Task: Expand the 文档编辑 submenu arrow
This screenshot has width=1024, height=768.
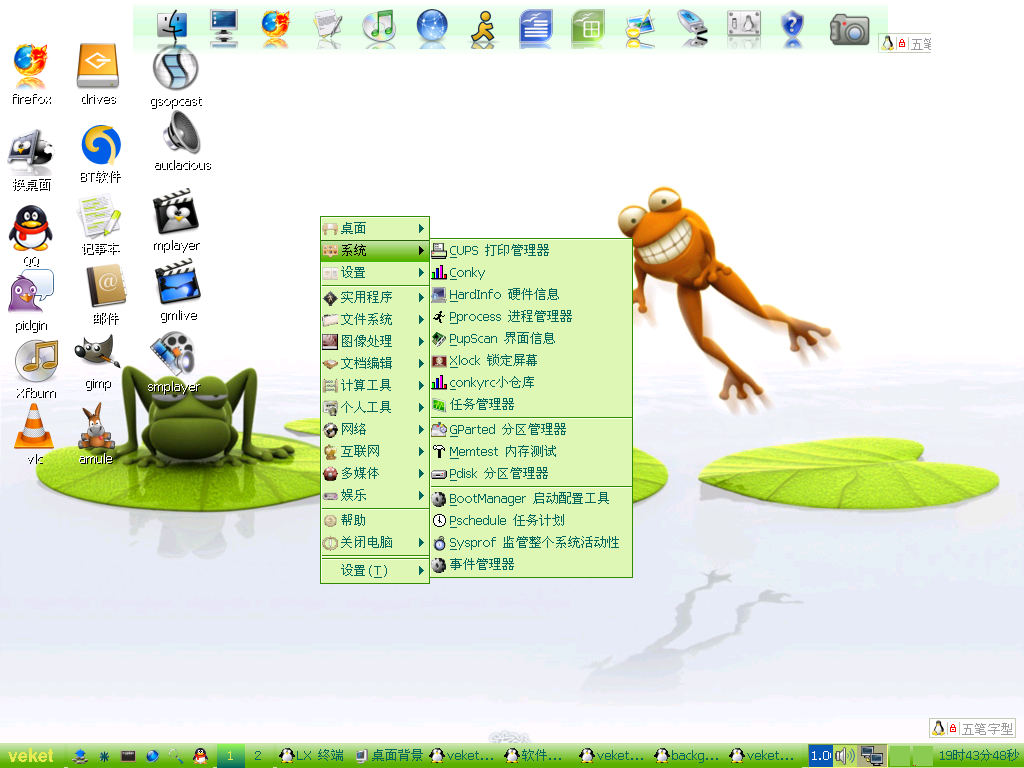Action: [421, 364]
